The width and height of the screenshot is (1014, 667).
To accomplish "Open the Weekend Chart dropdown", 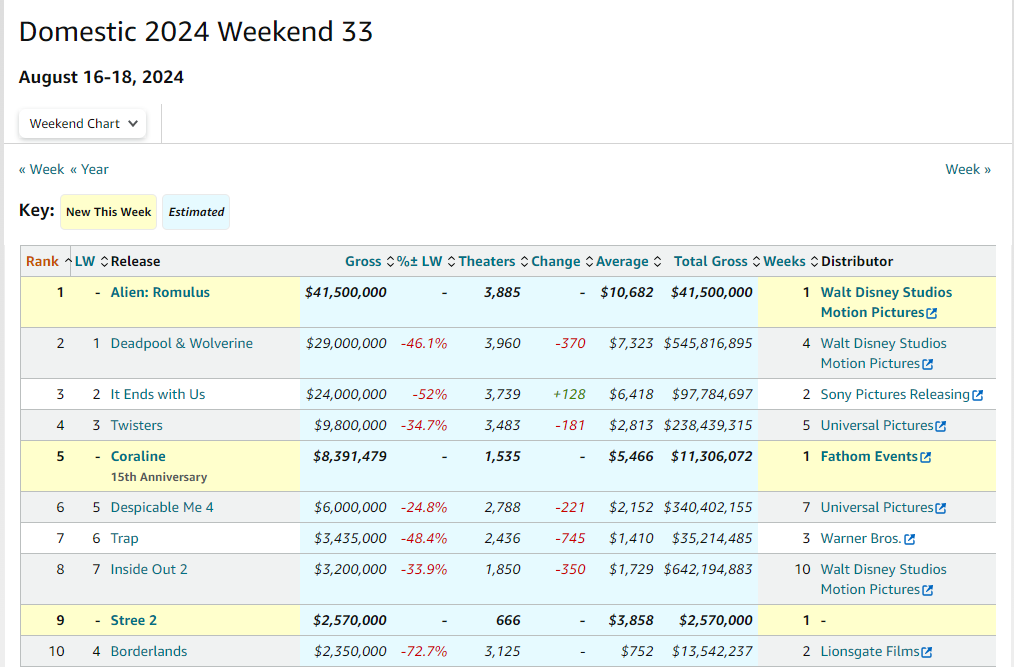I will (x=82, y=124).
